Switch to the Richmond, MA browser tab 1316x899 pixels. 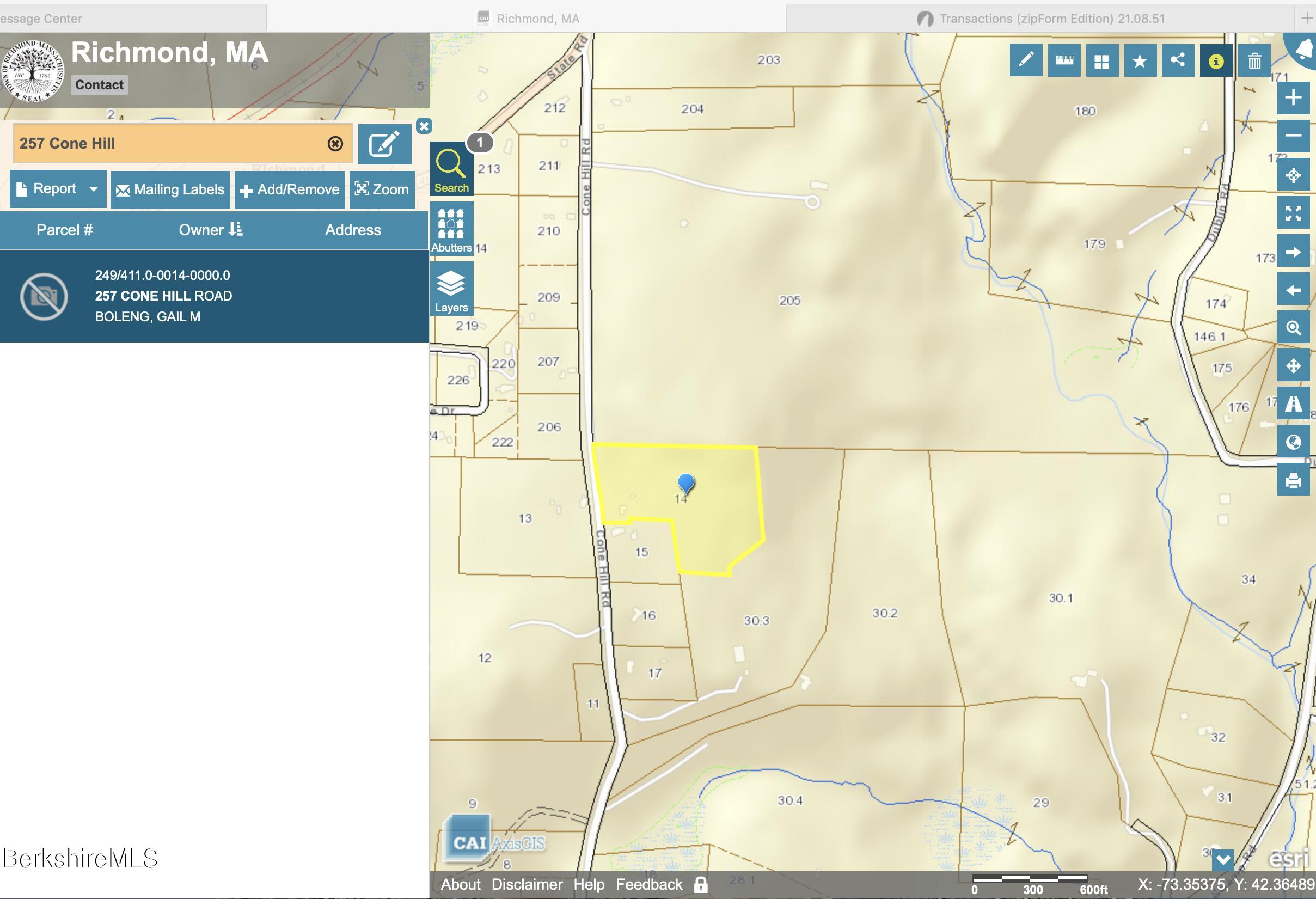527,19
